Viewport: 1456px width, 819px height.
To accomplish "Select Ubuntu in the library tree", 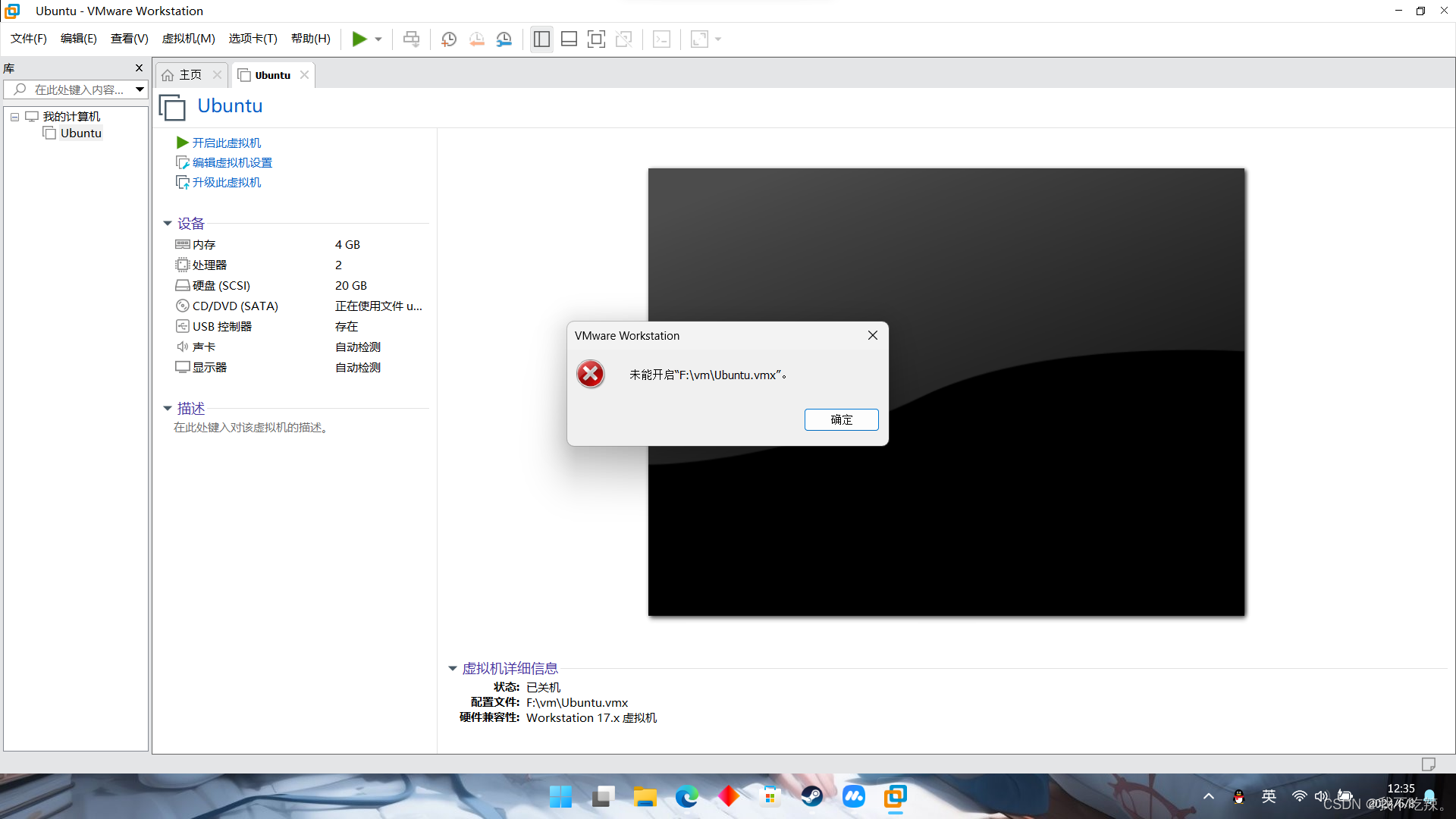I will coord(81,133).
